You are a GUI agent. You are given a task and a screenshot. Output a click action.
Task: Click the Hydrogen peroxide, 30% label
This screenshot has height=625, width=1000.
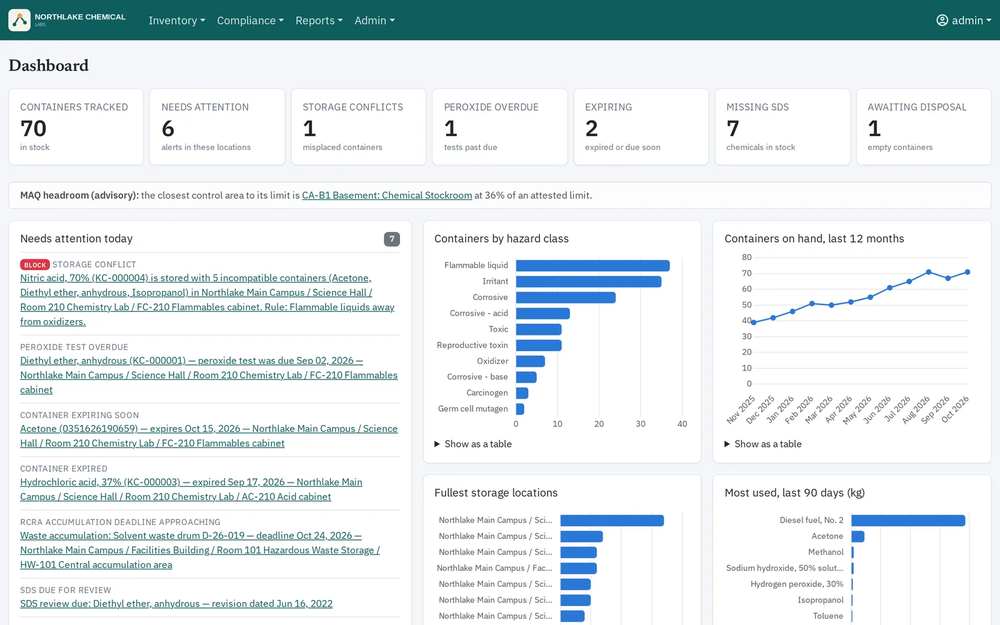(797, 584)
